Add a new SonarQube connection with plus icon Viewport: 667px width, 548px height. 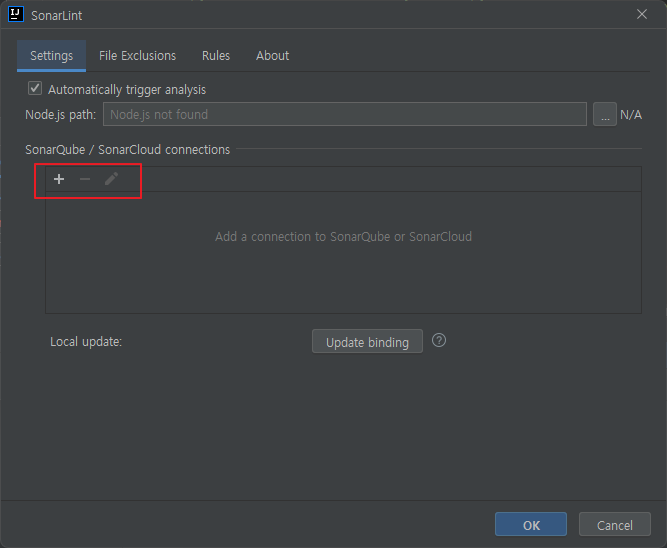point(59,179)
